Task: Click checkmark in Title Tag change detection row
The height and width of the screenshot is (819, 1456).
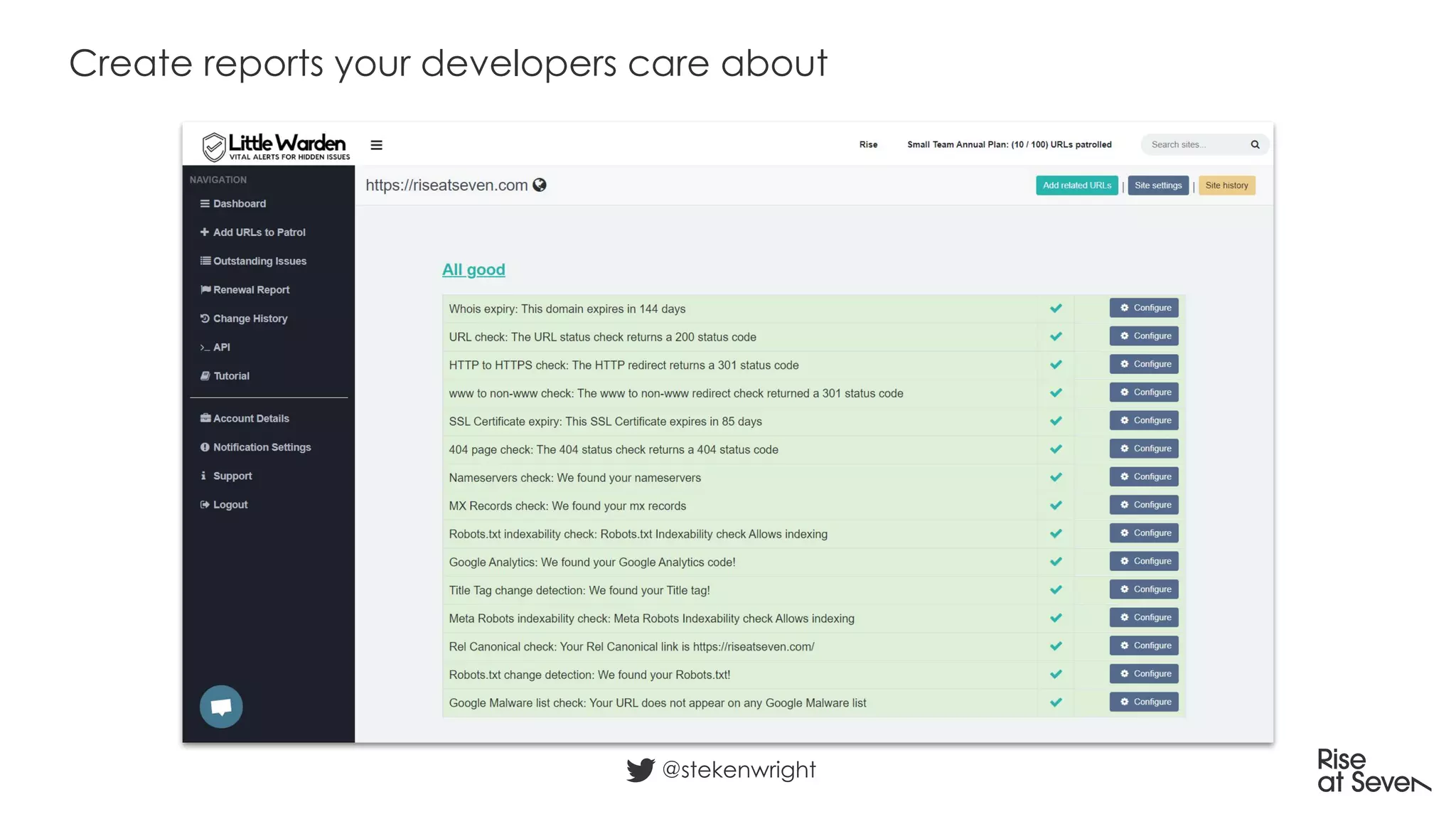Action: click(1056, 590)
